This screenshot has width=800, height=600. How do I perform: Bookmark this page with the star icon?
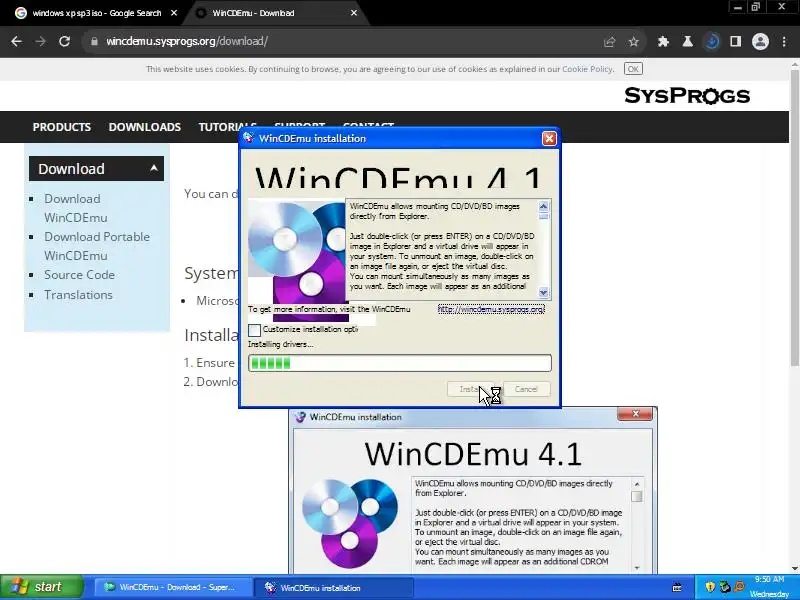[x=634, y=42]
